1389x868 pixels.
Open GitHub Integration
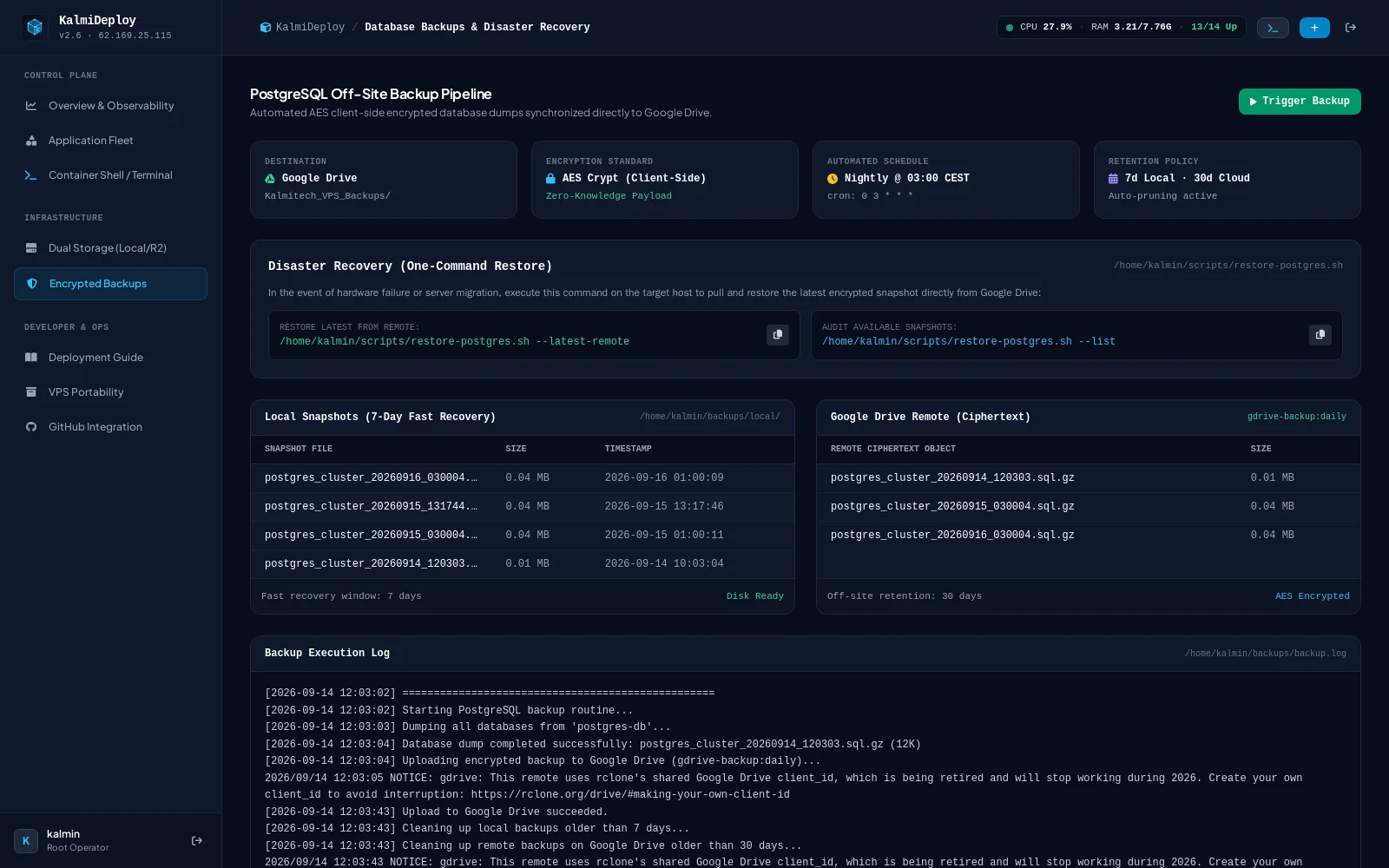[x=110, y=427]
